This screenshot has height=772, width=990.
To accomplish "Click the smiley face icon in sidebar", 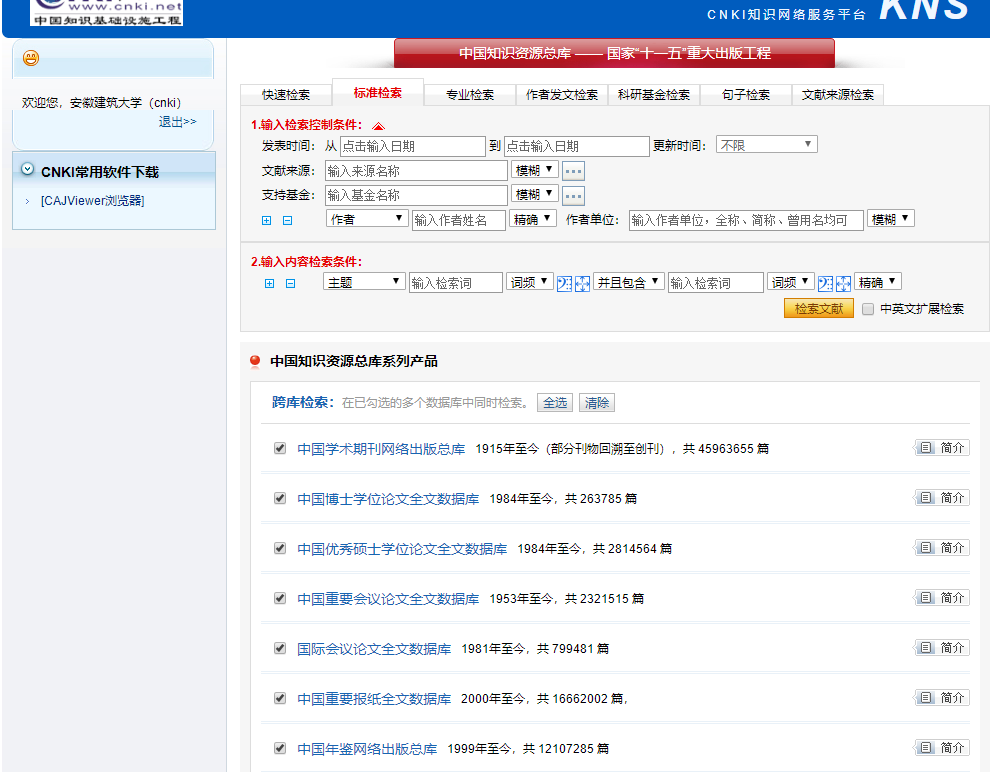I will [31, 58].
